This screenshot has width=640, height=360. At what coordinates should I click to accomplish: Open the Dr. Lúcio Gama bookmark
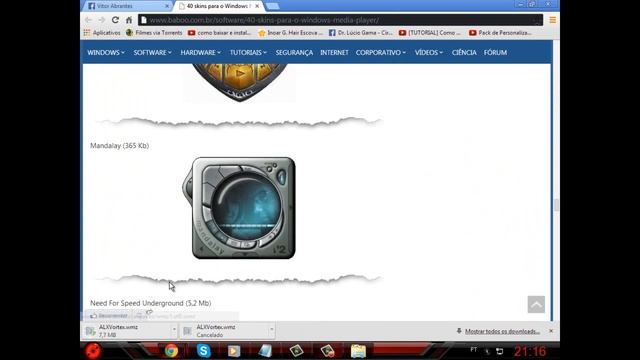pos(361,33)
